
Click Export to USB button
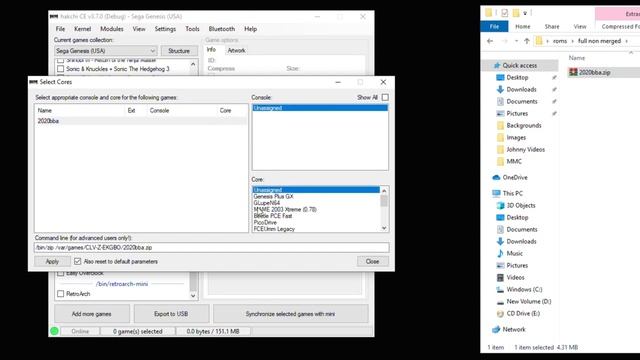tap(171, 314)
